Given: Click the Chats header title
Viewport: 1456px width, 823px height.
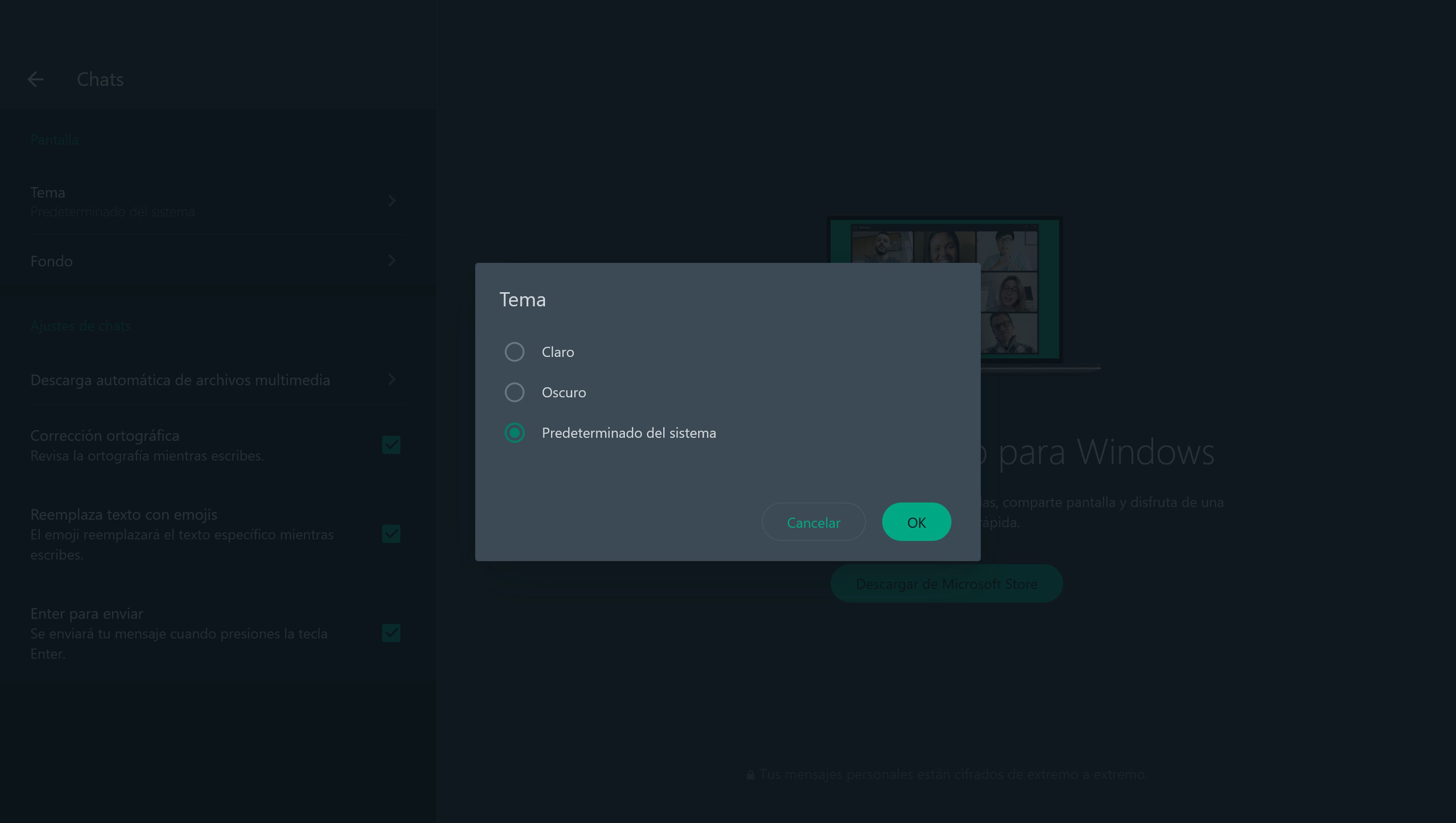Looking at the screenshot, I should pos(100,79).
